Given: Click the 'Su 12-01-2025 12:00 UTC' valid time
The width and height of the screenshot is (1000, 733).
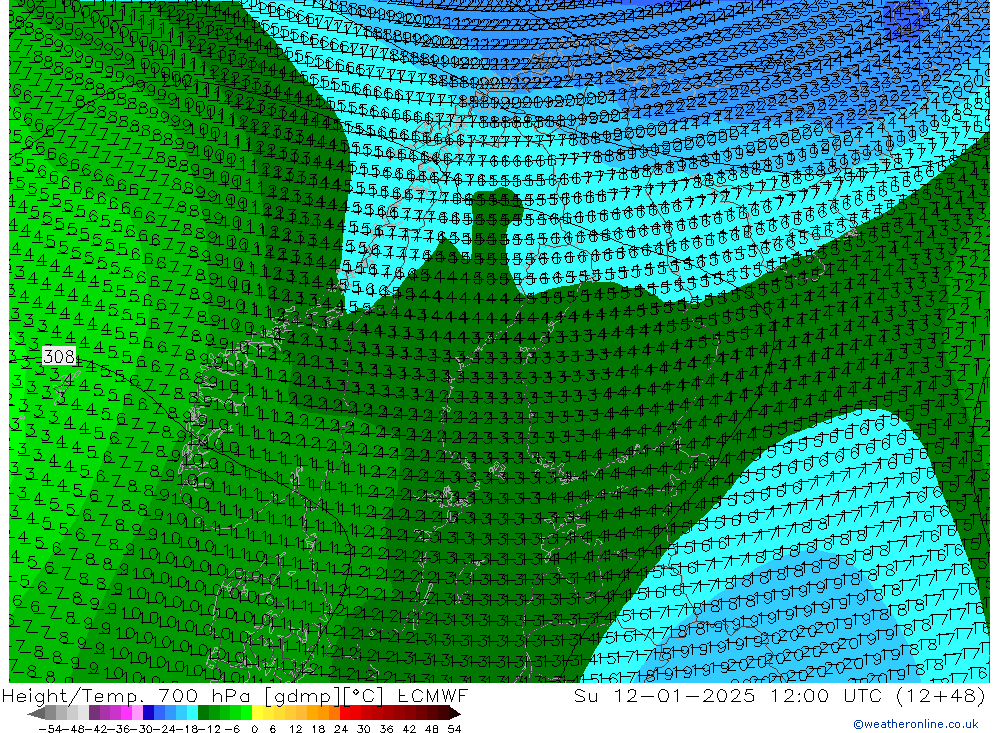Looking at the screenshot, I should [727, 696].
